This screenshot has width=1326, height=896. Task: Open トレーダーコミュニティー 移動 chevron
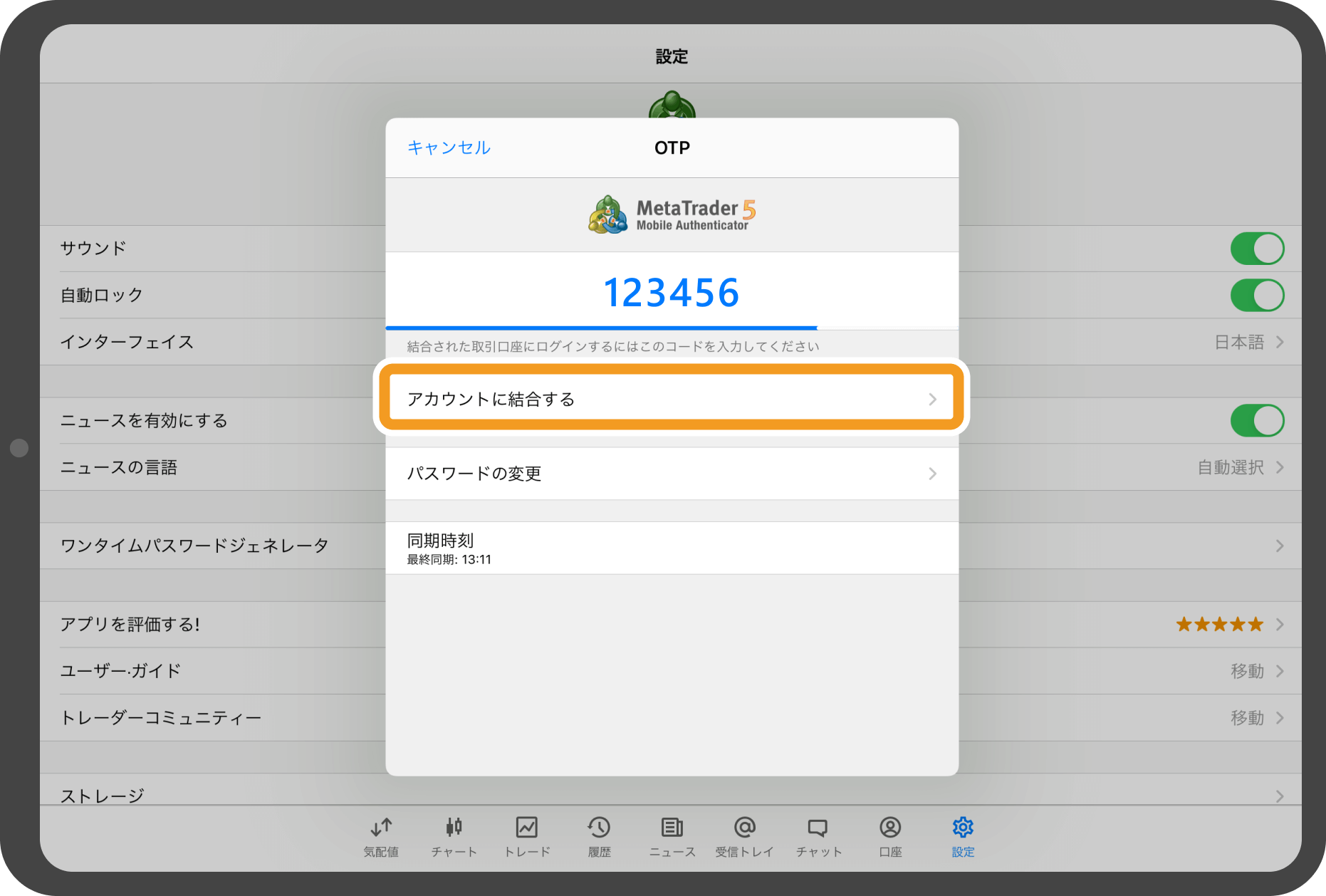(x=1280, y=717)
